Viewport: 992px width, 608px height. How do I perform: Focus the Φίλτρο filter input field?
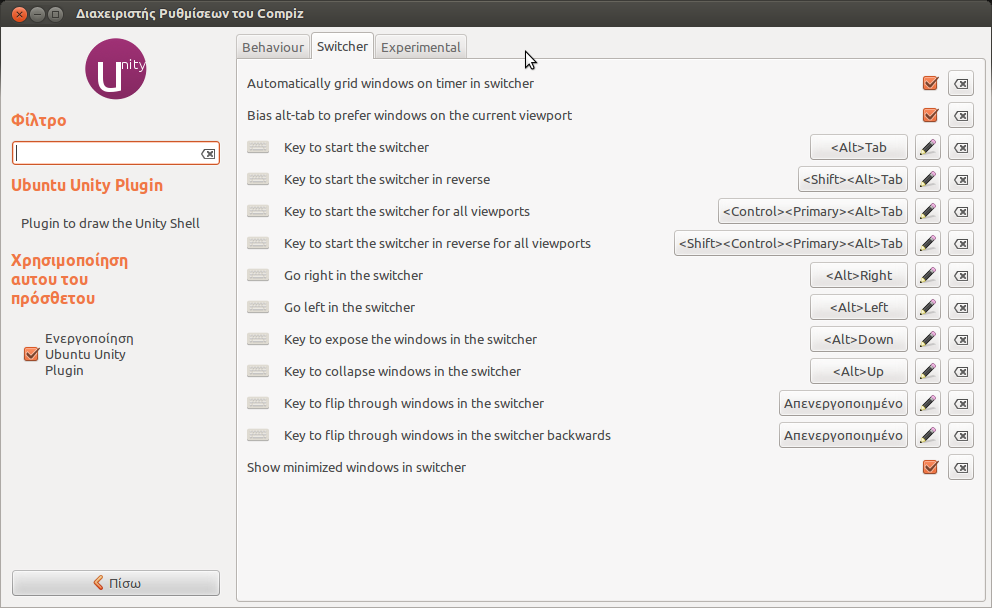106,154
